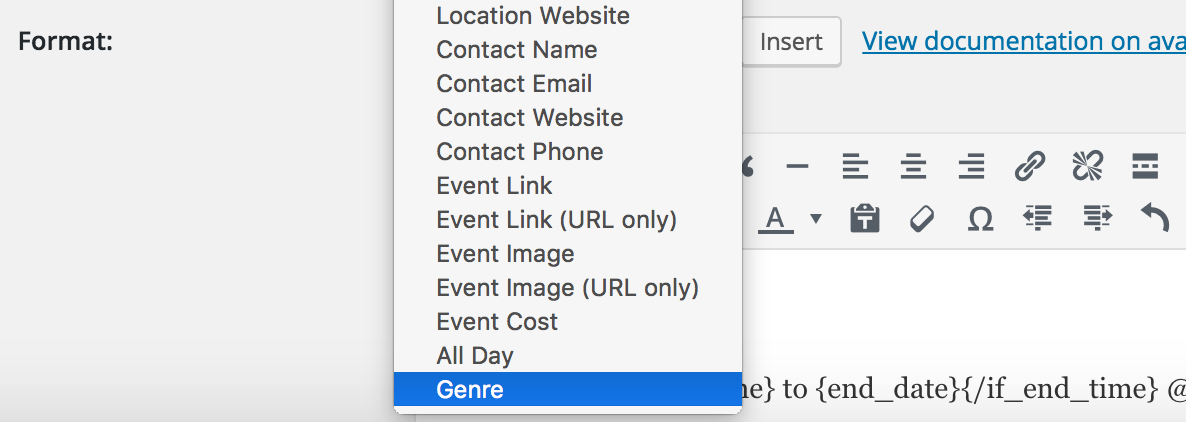Screen dimensions: 1186x422
Task: Click the insert link icon
Action: [1029, 165]
